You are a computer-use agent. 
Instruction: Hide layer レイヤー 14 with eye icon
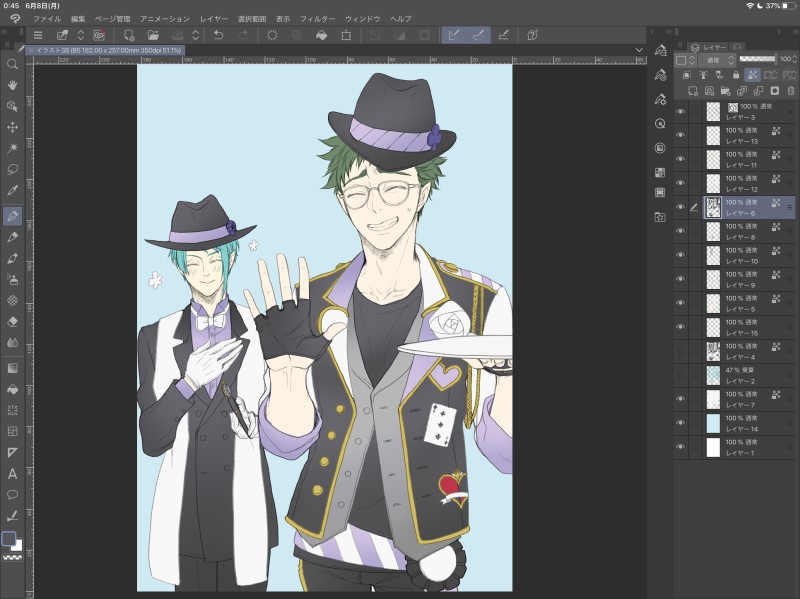[x=680, y=423]
